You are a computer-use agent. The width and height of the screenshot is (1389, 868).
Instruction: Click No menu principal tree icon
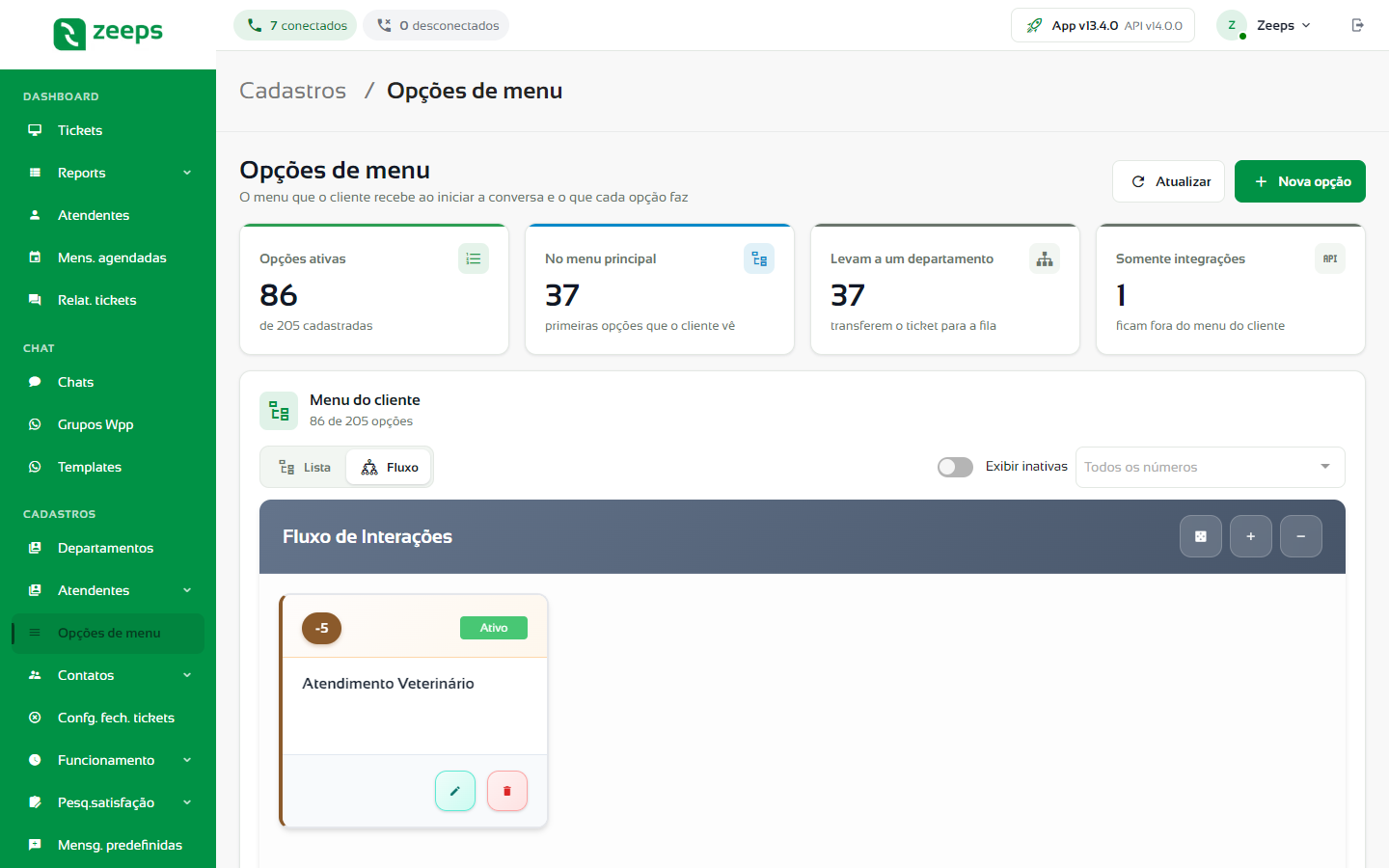tap(759, 258)
